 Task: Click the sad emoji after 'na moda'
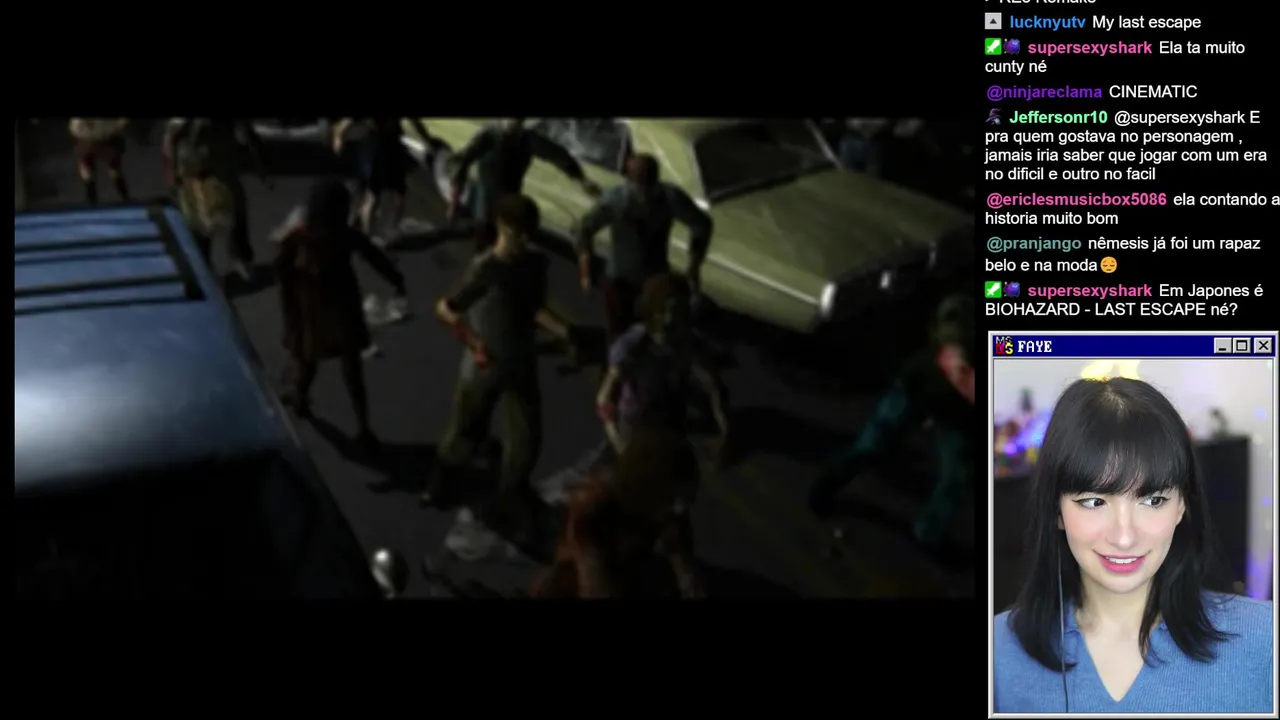tap(1108, 265)
